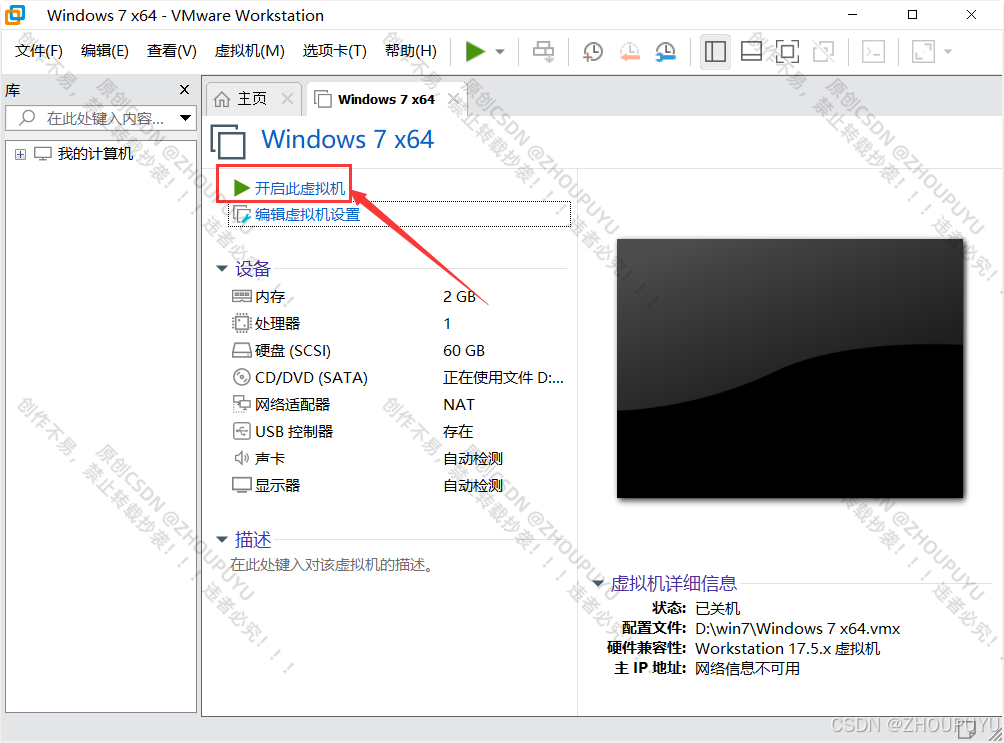Enter full screen mode icon
Screen dimensions: 1004x743
coord(787,51)
